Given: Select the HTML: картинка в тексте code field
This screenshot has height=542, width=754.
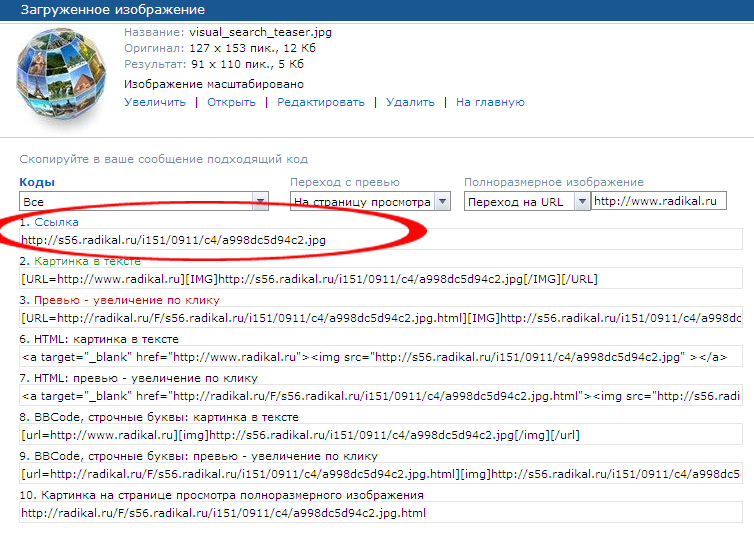Looking at the screenshot, I should click(x=380, y=357).
